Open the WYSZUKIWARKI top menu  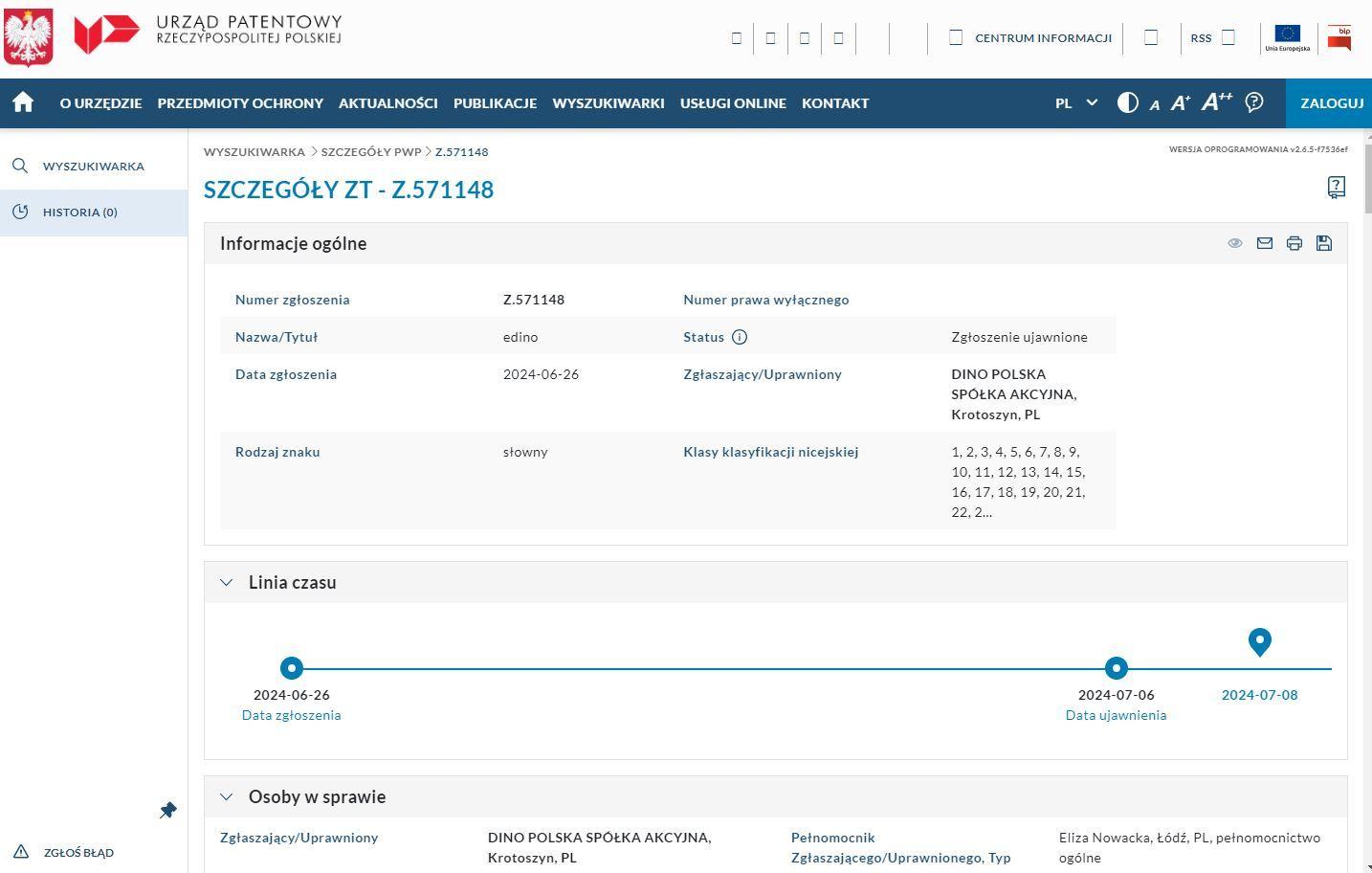click(609, 102)
